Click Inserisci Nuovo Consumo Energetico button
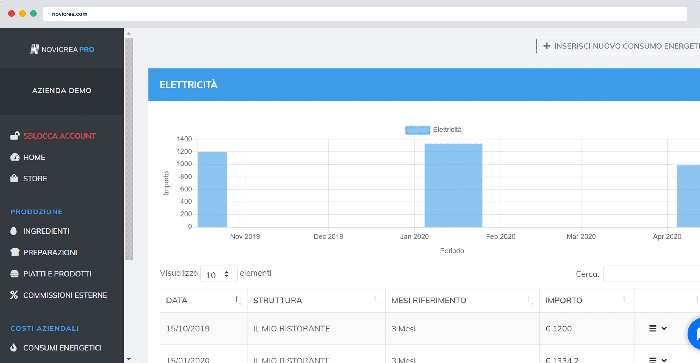Image resolution: width=700 pixels, height=363 pixels. pyautogui.click(x=618, y=46)
